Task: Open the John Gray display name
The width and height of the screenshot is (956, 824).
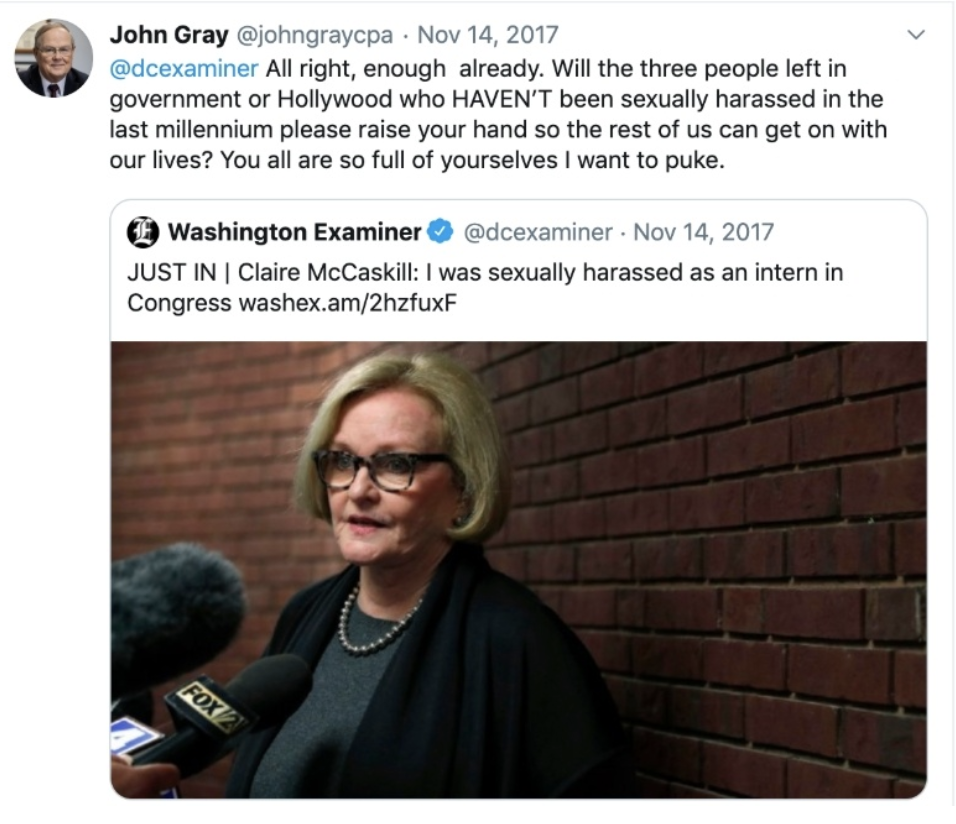Action: coord(169,35)
